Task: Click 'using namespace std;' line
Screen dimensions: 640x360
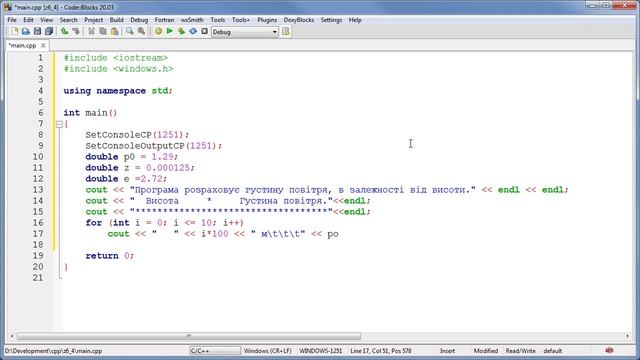Action: click(118, 91)
